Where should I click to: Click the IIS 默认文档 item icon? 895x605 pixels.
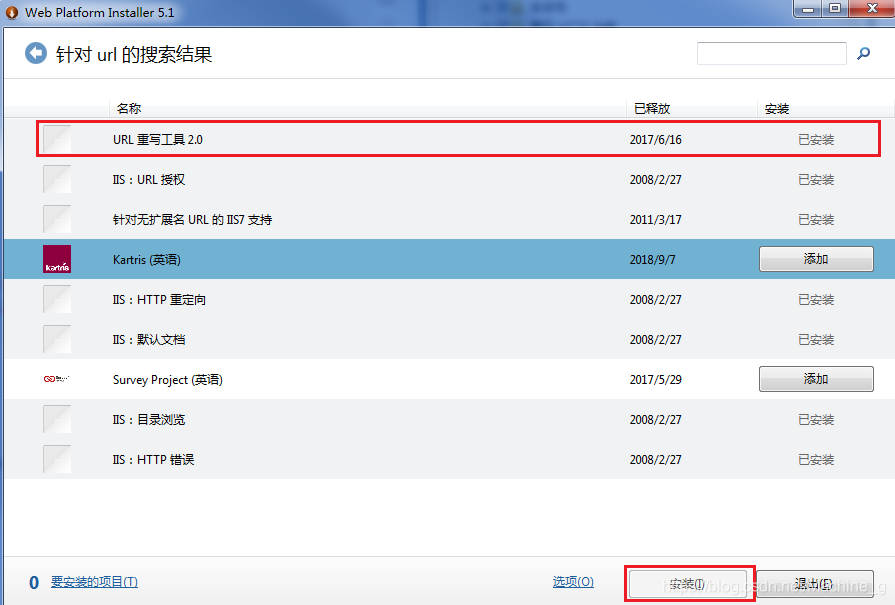pos(55,339)
